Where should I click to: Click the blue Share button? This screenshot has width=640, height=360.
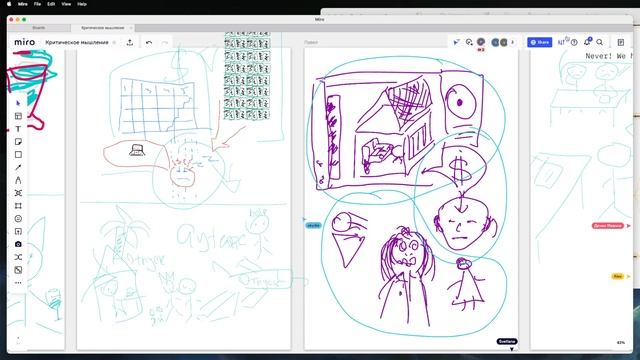click(x=539, y=42)
